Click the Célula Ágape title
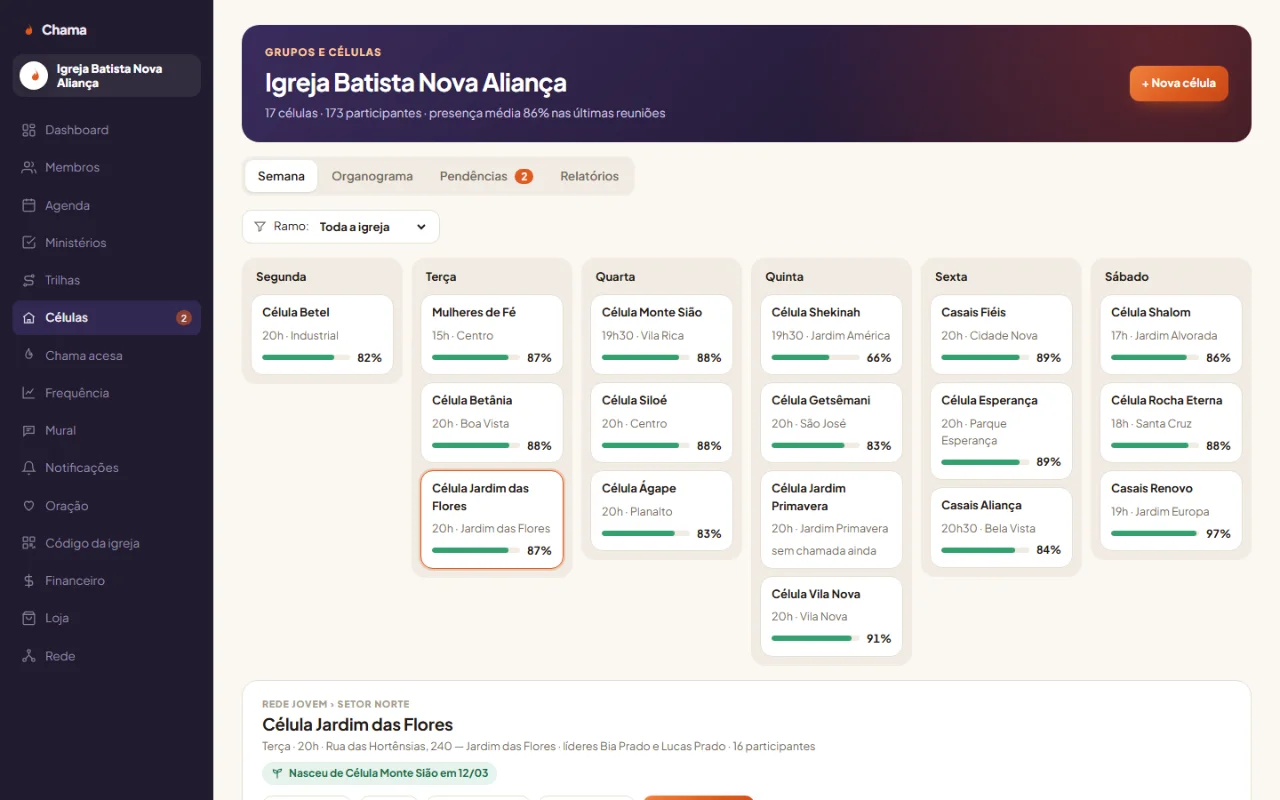Image resolution: width=1280 pixels, height=800 pixels. pos(639,488)
